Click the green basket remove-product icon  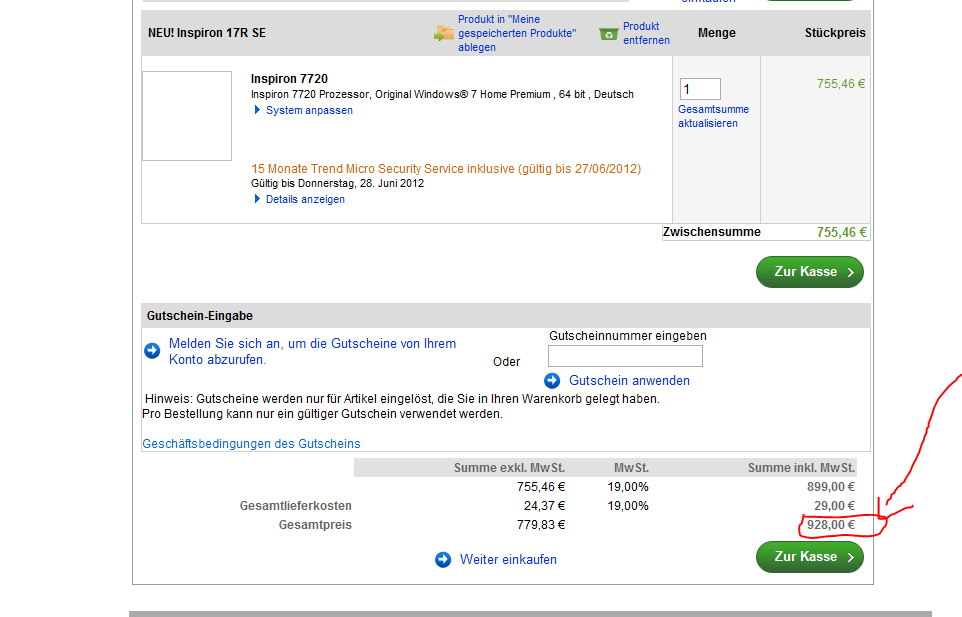coord(608,34)
